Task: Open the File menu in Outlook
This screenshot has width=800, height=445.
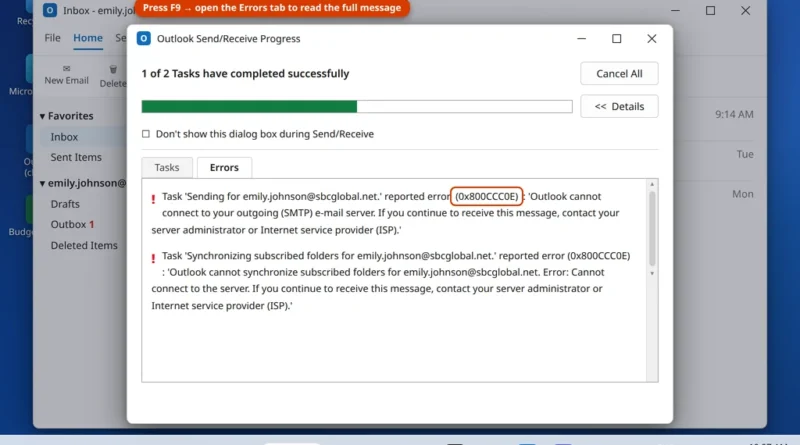Action: pos(52,38)
